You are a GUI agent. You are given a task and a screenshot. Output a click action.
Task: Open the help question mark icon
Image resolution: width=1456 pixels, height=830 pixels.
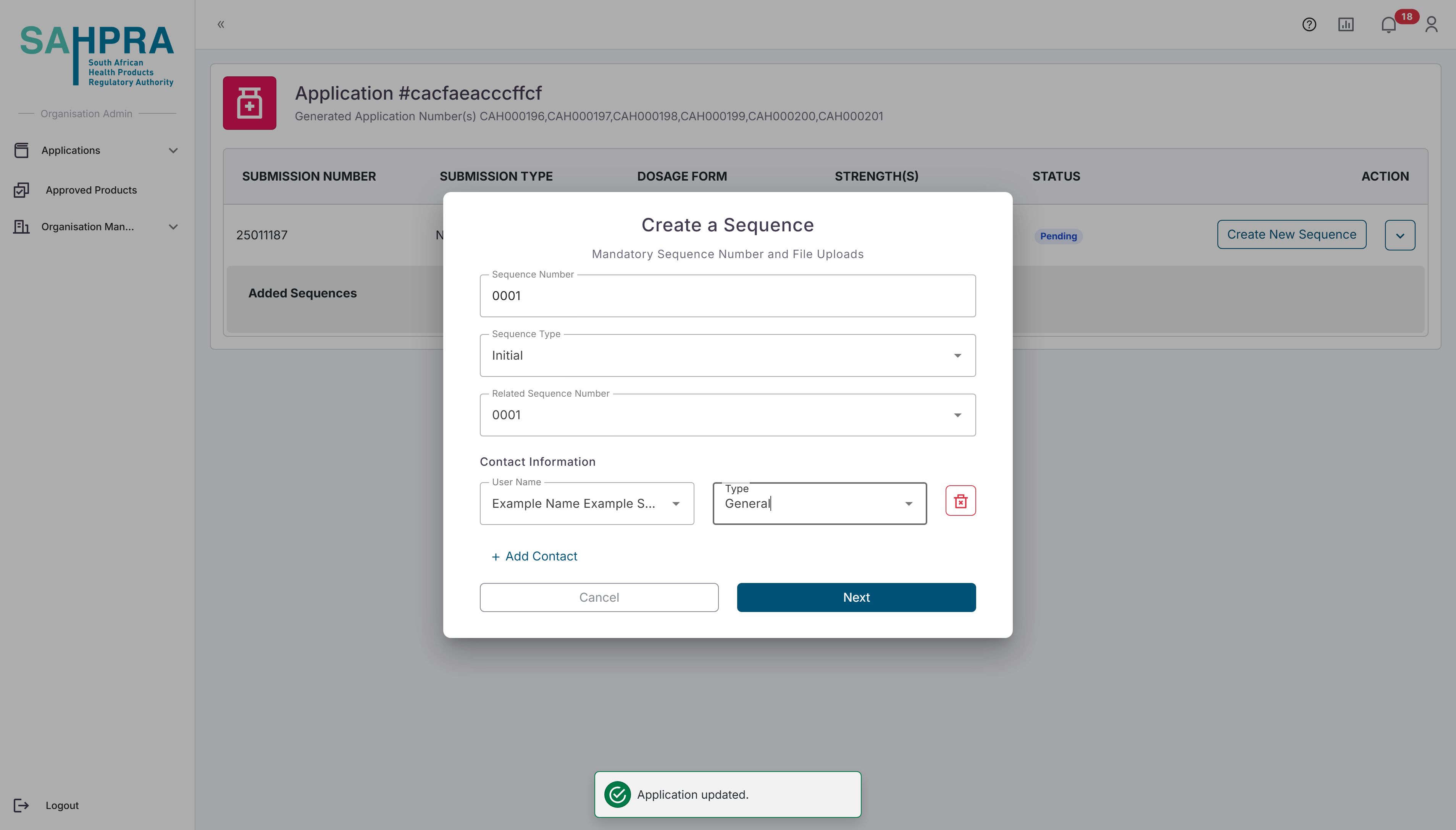[x=1309, y=24]
